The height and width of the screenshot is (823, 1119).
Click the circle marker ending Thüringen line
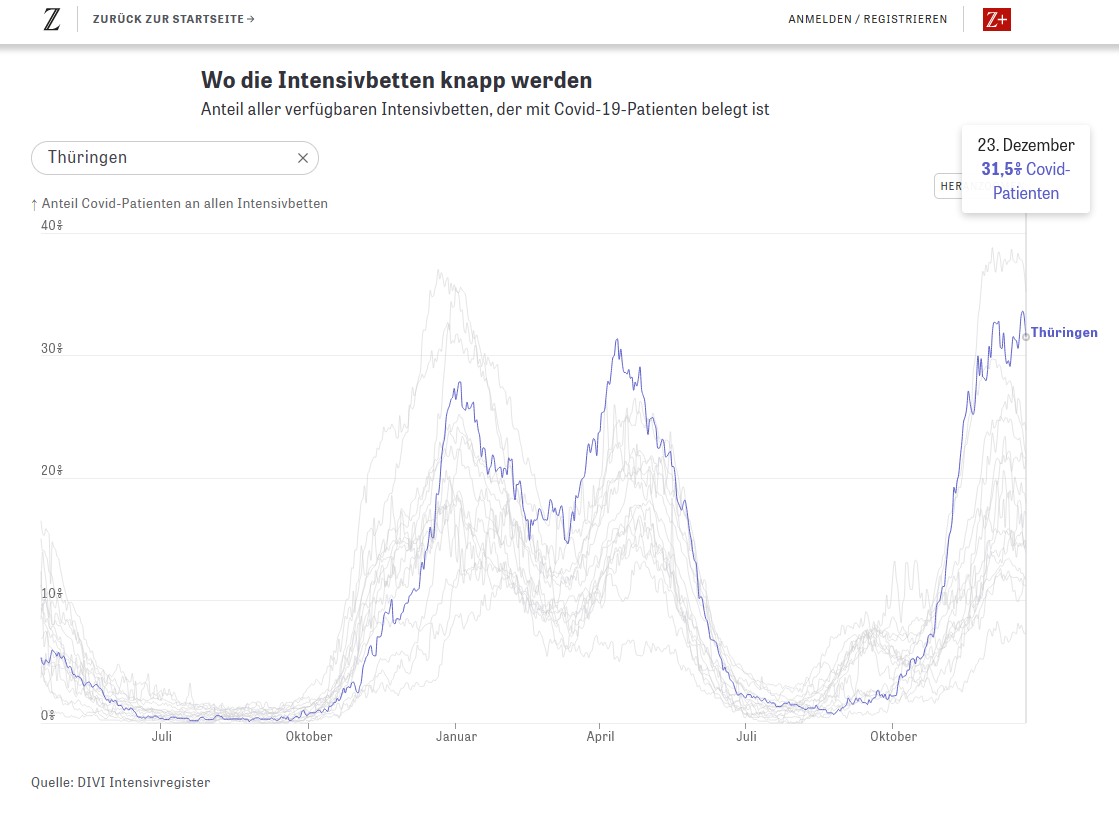coord(1025,337)
